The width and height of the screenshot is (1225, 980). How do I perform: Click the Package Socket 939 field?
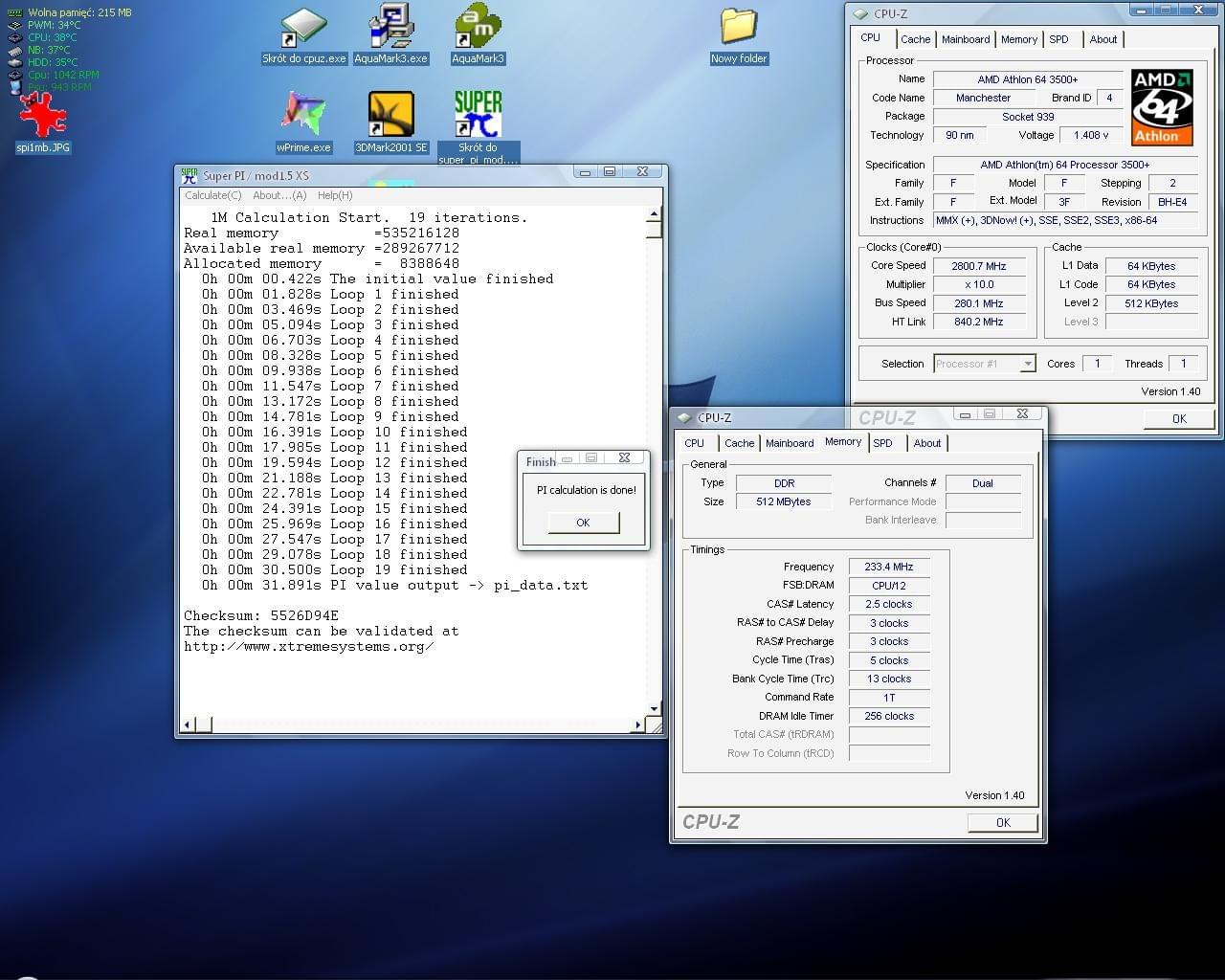[1028, 117]
